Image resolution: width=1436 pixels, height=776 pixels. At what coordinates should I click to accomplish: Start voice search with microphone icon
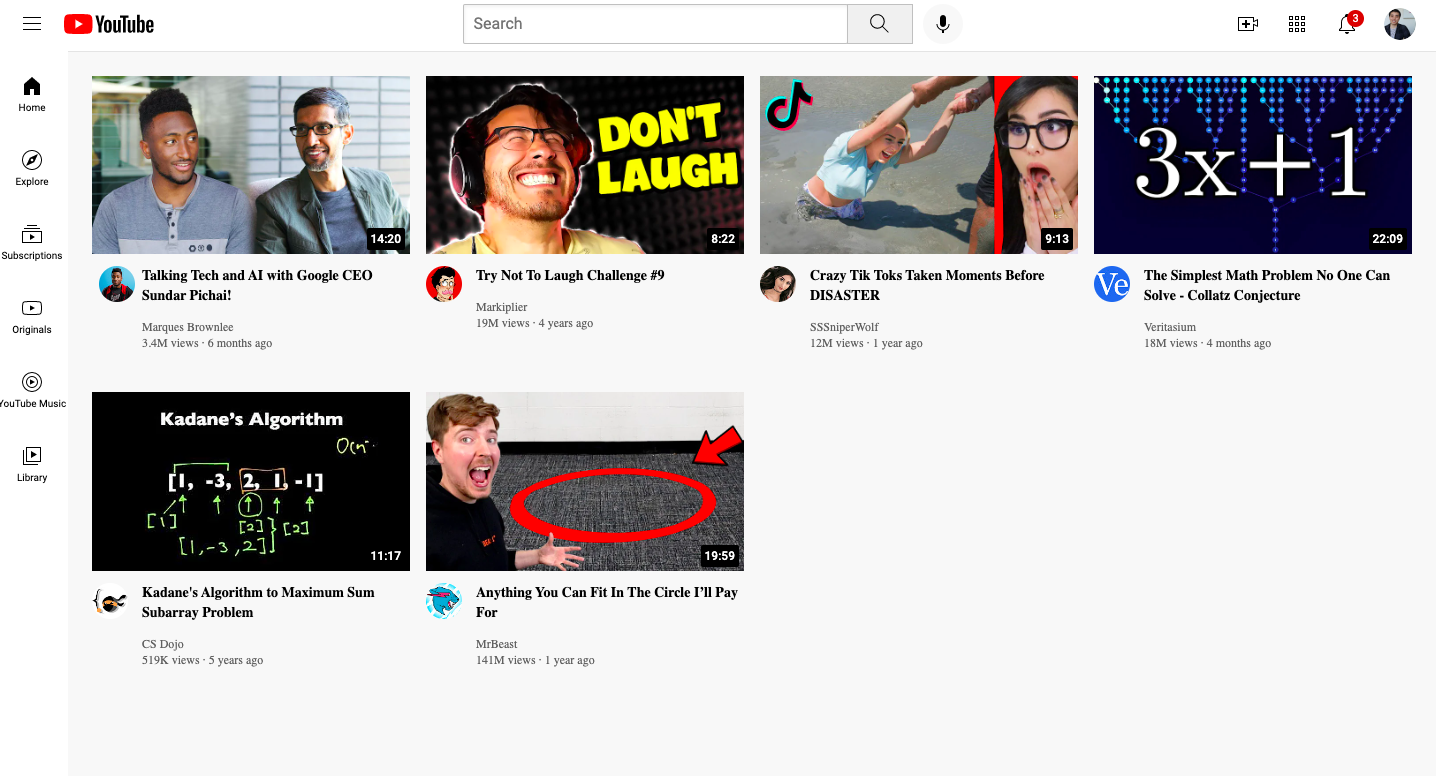tap(942, 24)
